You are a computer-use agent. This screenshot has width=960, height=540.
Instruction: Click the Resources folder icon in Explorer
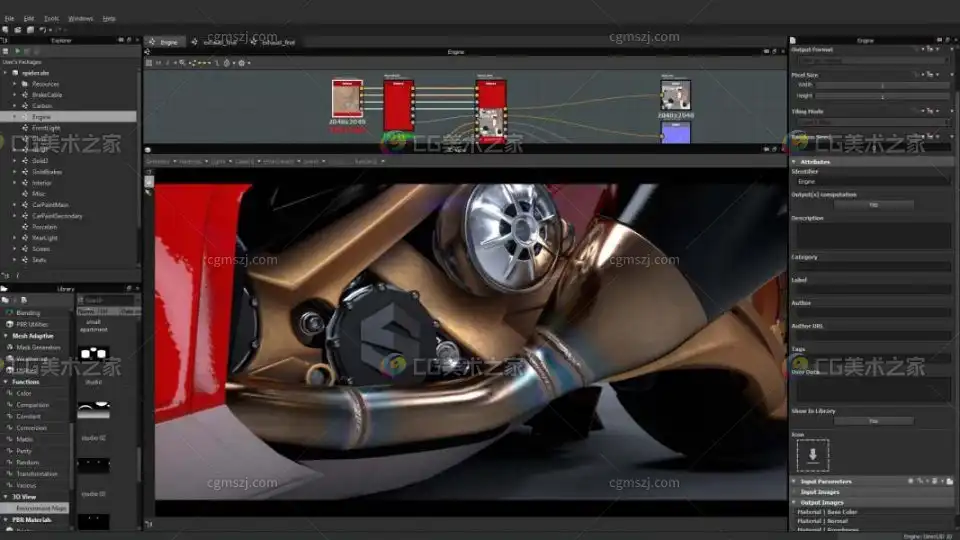coord(25,84)
